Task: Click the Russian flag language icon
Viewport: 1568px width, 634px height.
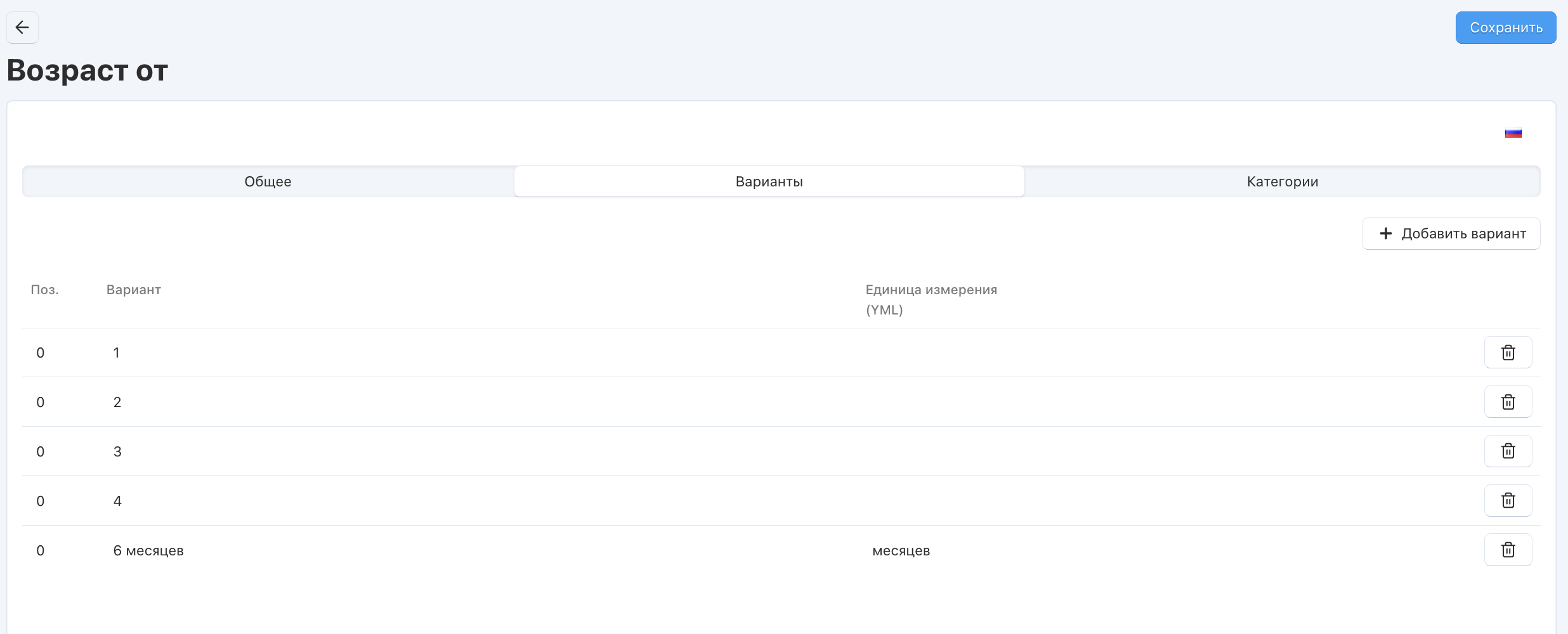Action: point(1513,133)
